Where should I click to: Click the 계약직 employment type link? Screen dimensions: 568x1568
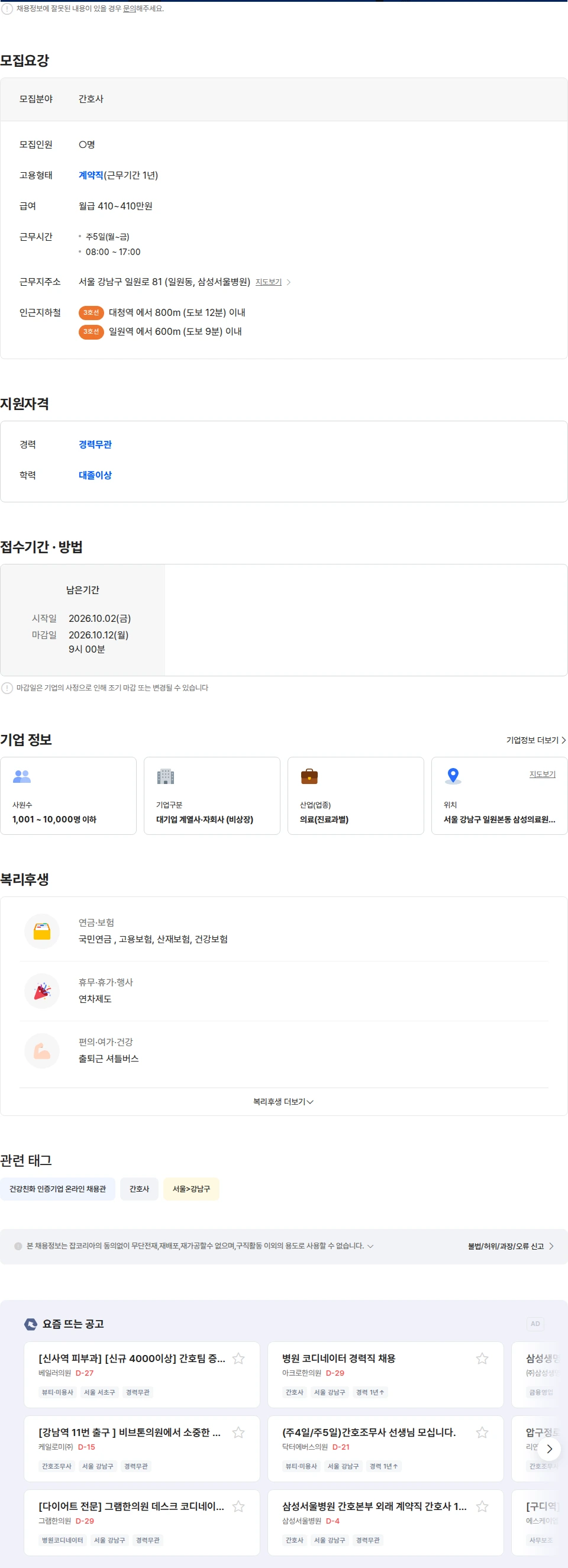click(x=91, y=175)
